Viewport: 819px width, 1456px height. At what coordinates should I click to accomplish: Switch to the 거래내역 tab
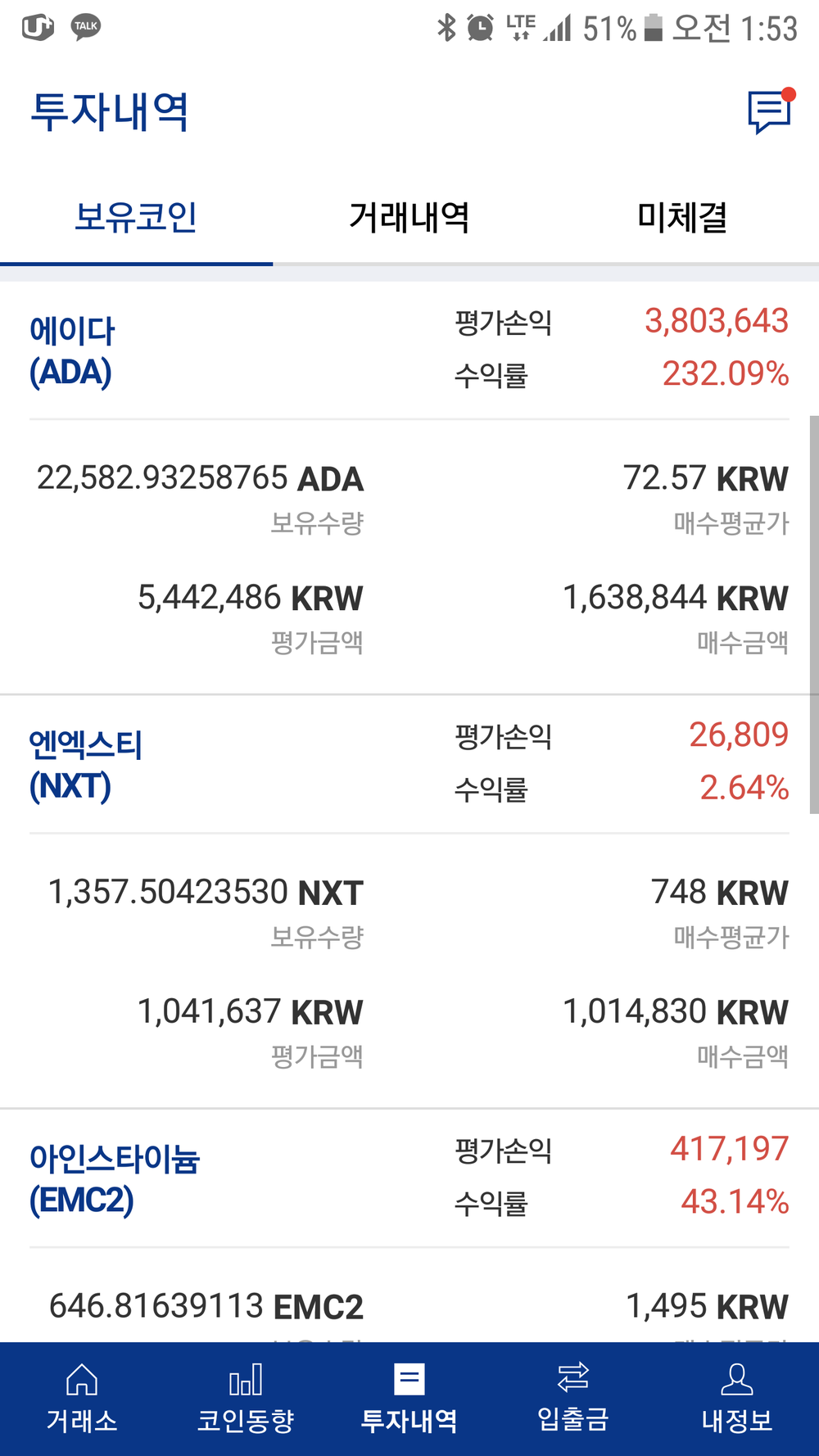click(x=409, y=218)
